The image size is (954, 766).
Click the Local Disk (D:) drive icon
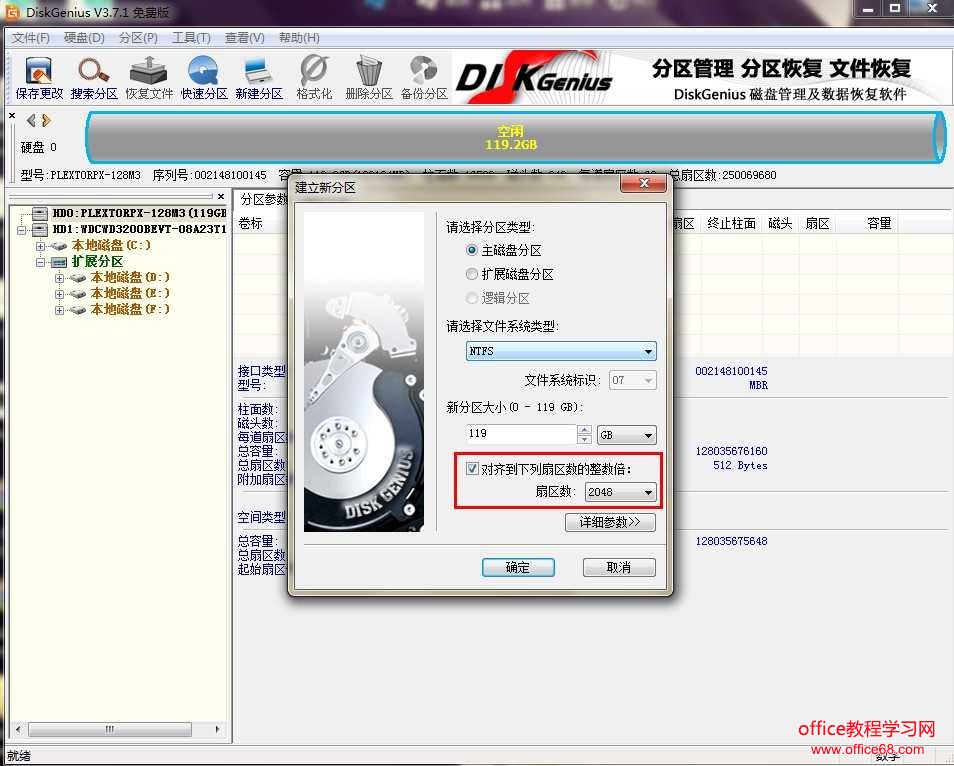click(78, 278)
